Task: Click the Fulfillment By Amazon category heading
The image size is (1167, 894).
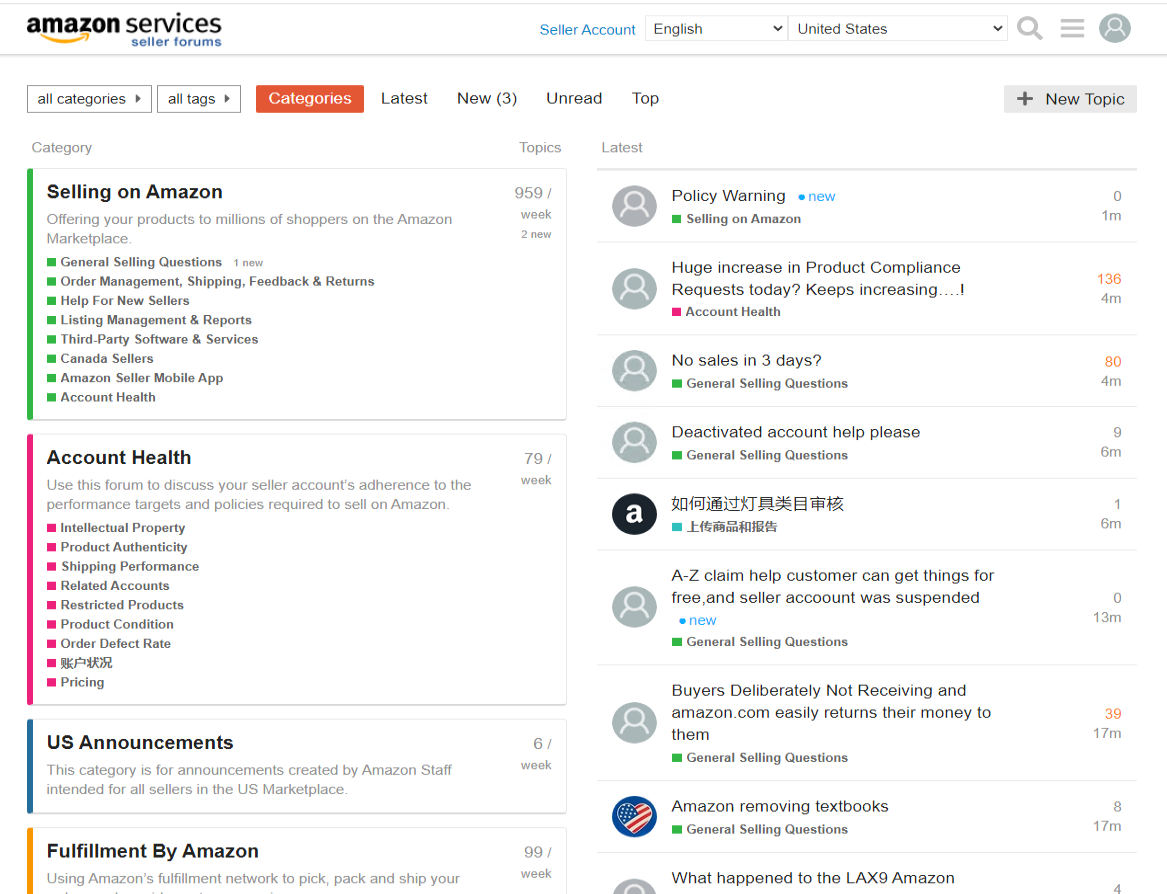Action: point(152,851)
